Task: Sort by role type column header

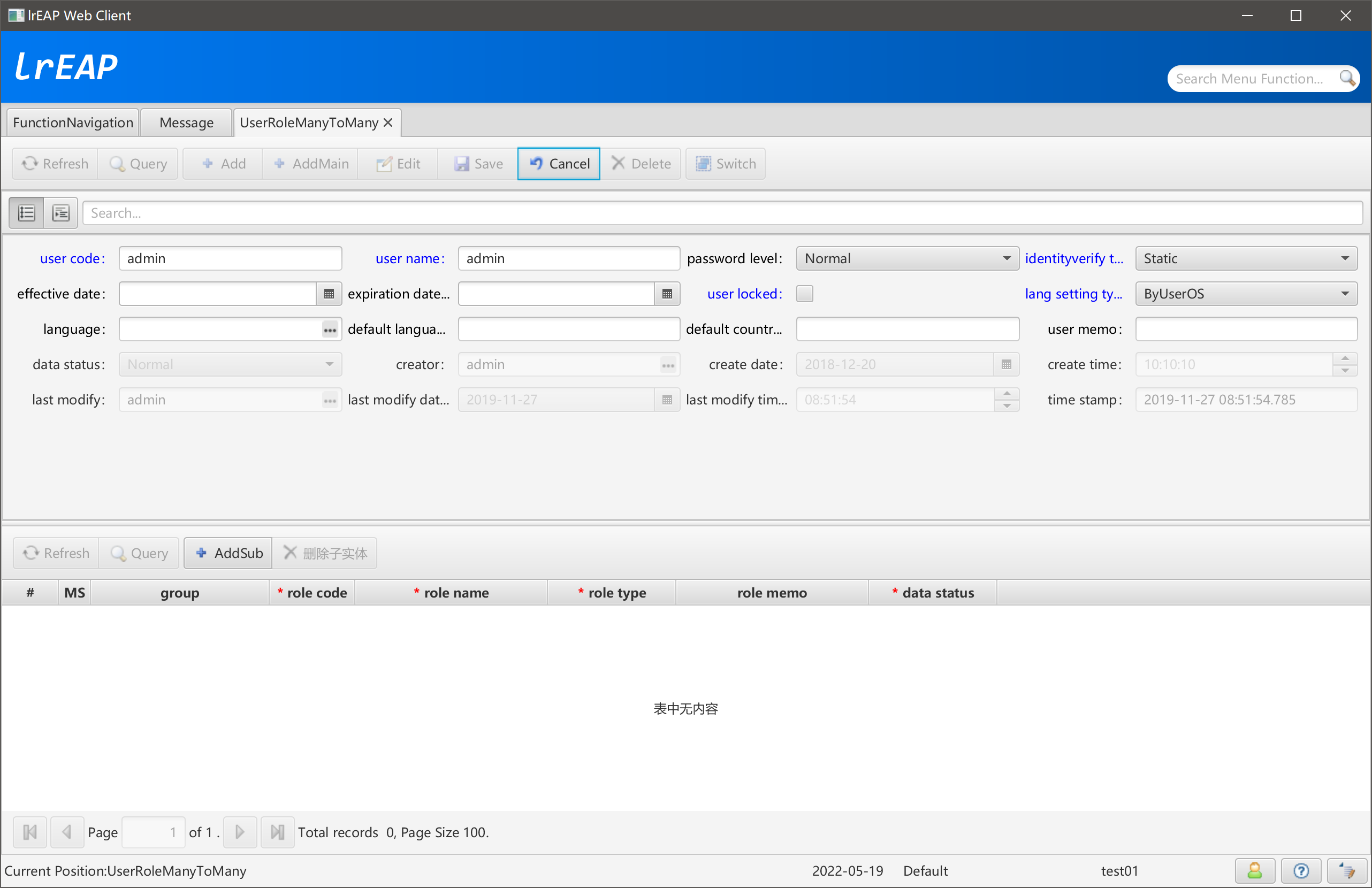Action: pos(611,593)
